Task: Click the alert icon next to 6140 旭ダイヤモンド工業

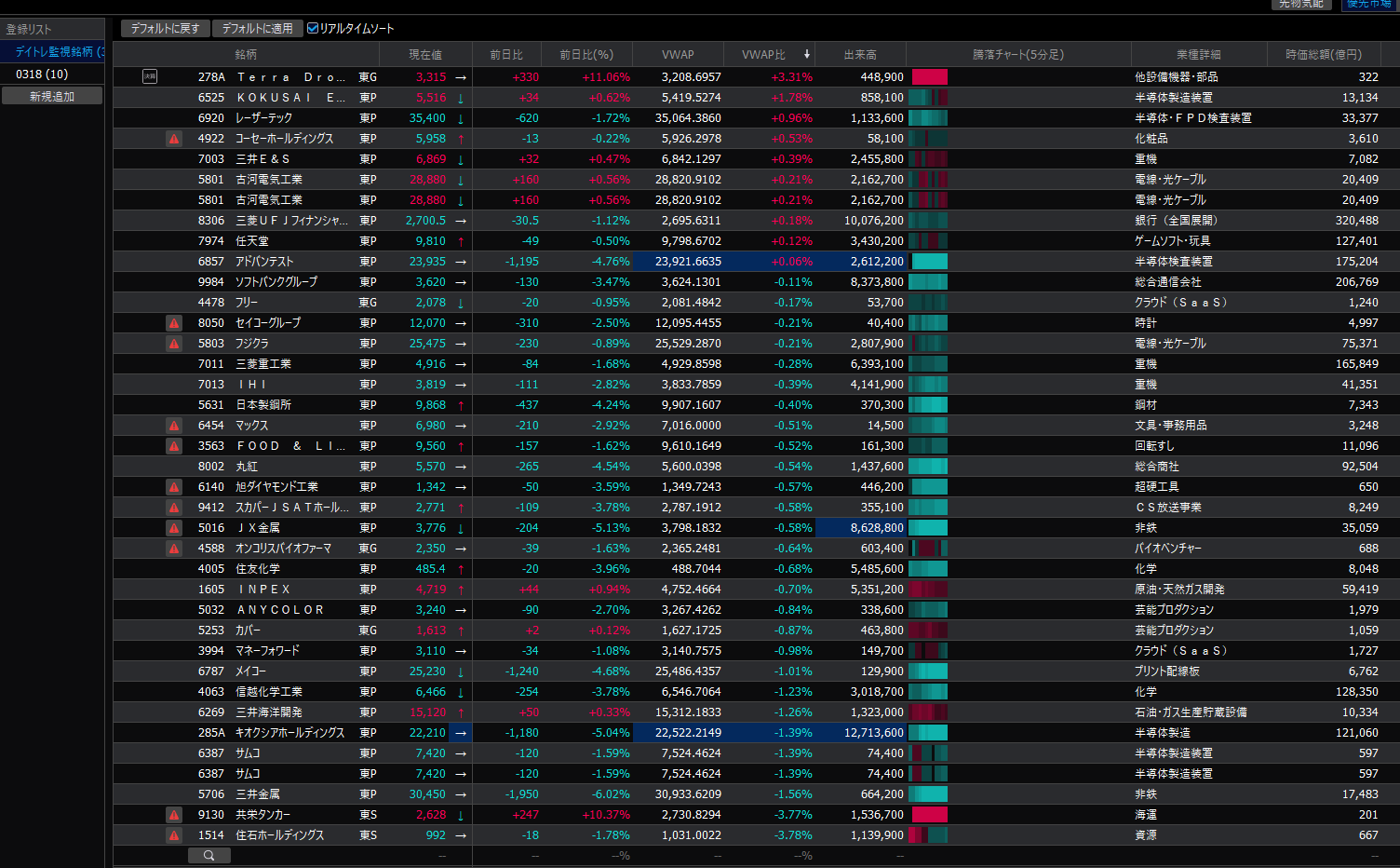Action: [x=174, y=487]
